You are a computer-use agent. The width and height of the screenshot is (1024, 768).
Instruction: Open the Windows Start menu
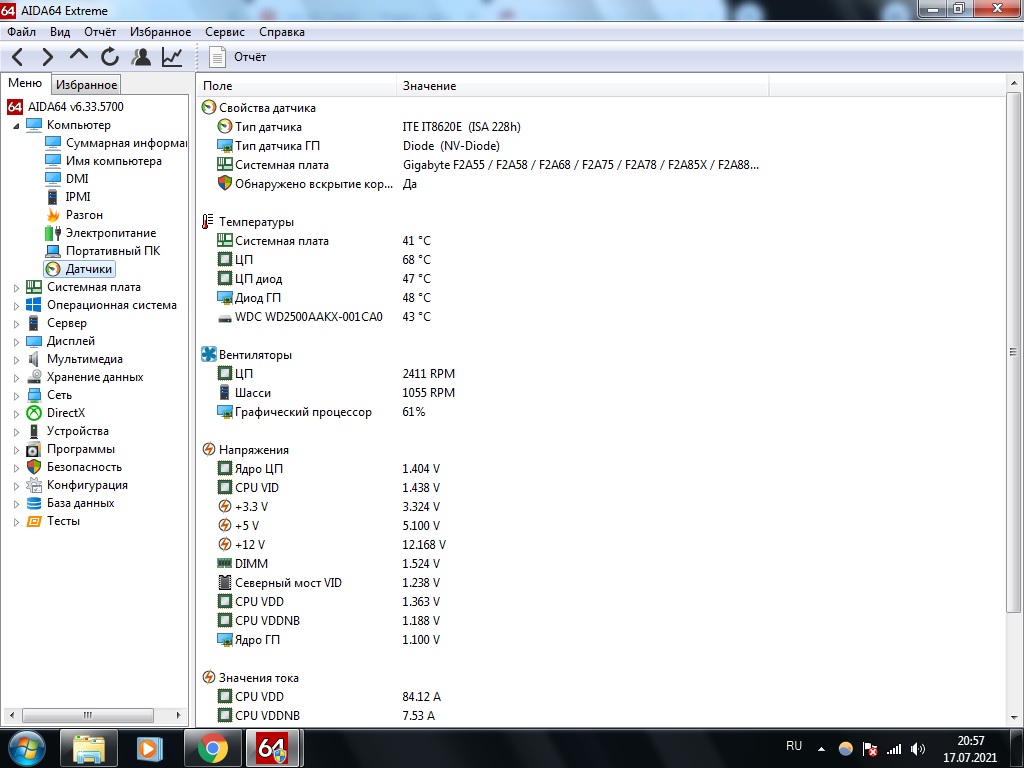point(26,749)
